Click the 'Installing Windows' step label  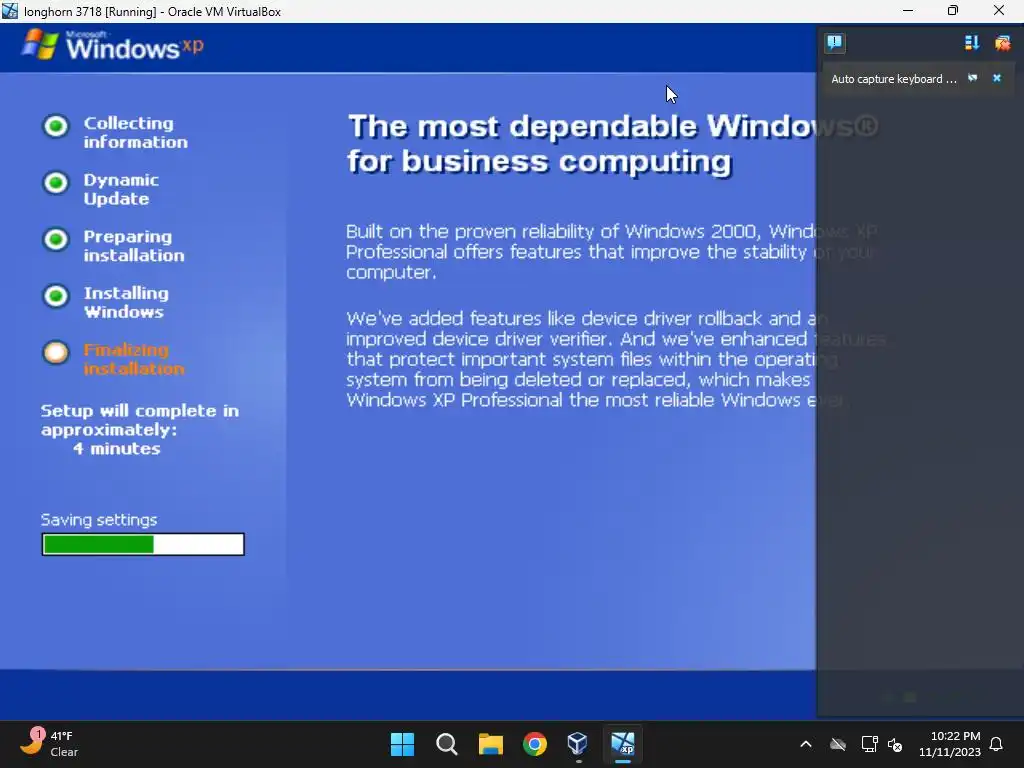[x=126, y=302]
